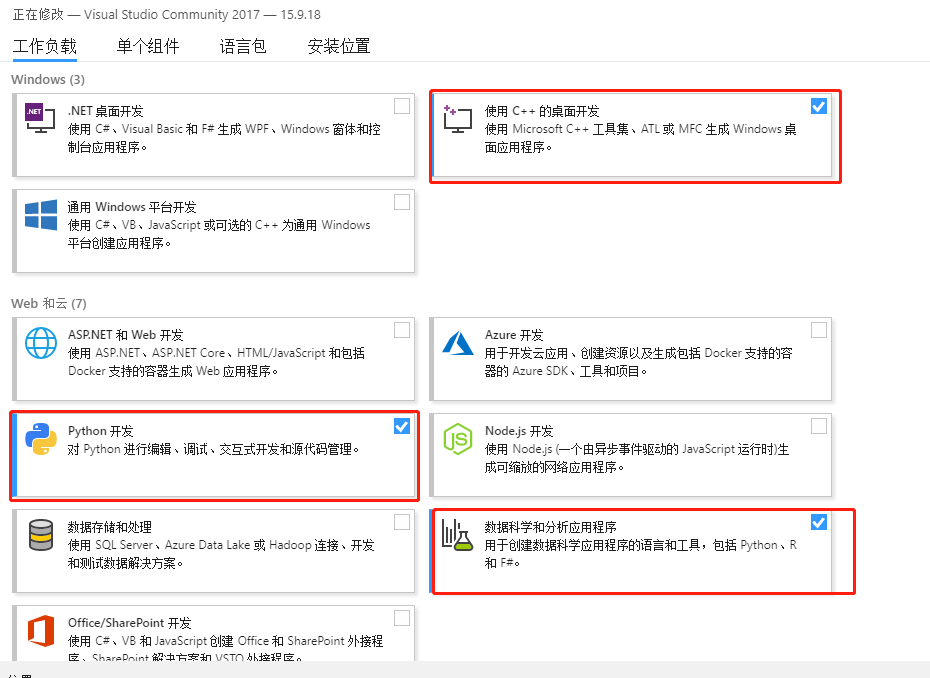
Task: Click the description mentioning ATL 或 MFC
Action: click(x=641, y=138)
